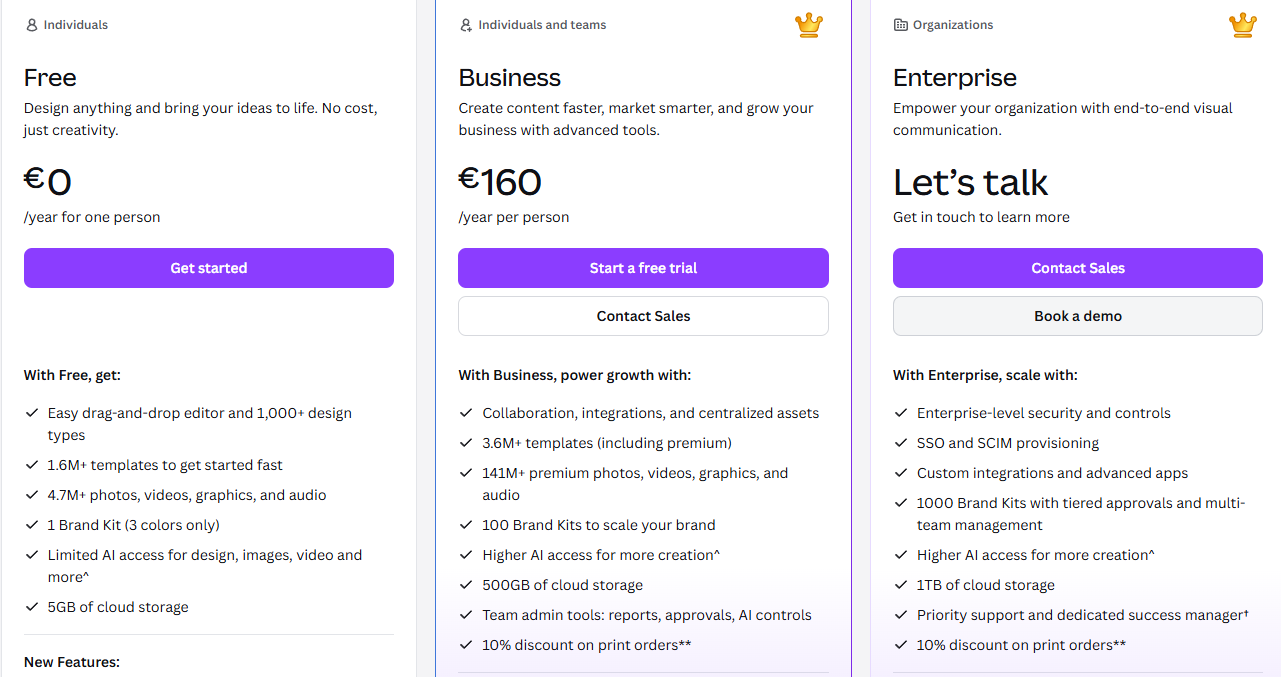Click the purple Enterprise Contact Sales button
This screenshot has width=1281, height=677.
click(1078, 268)
